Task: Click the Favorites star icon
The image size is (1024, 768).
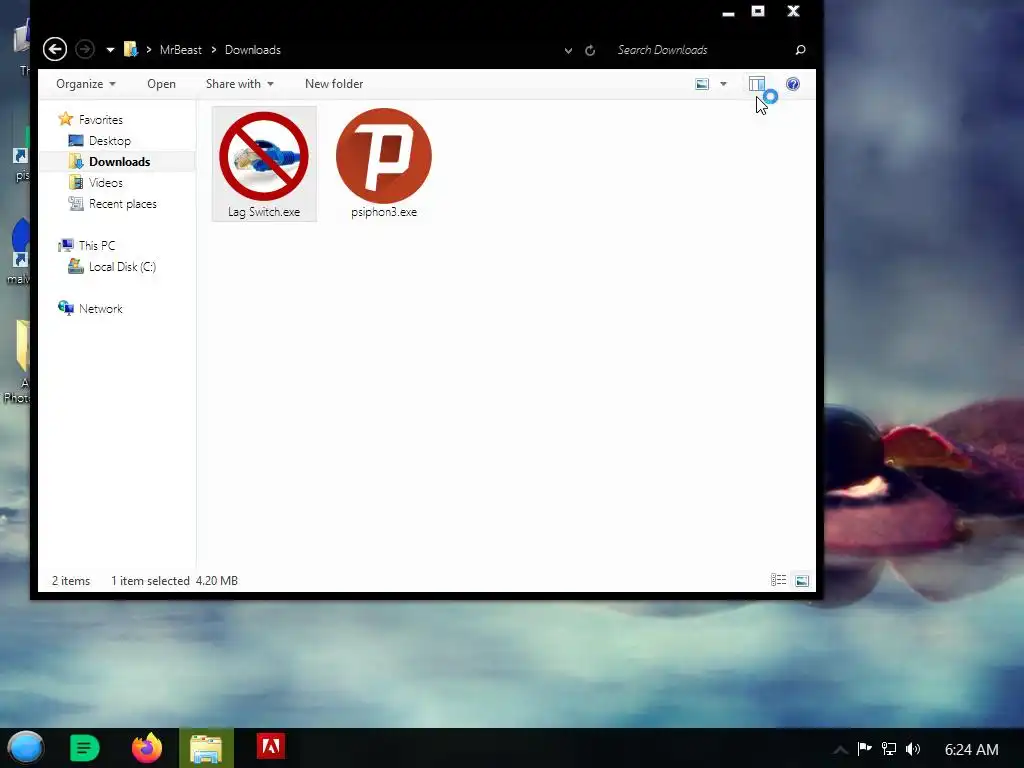Action: (65, 119)
